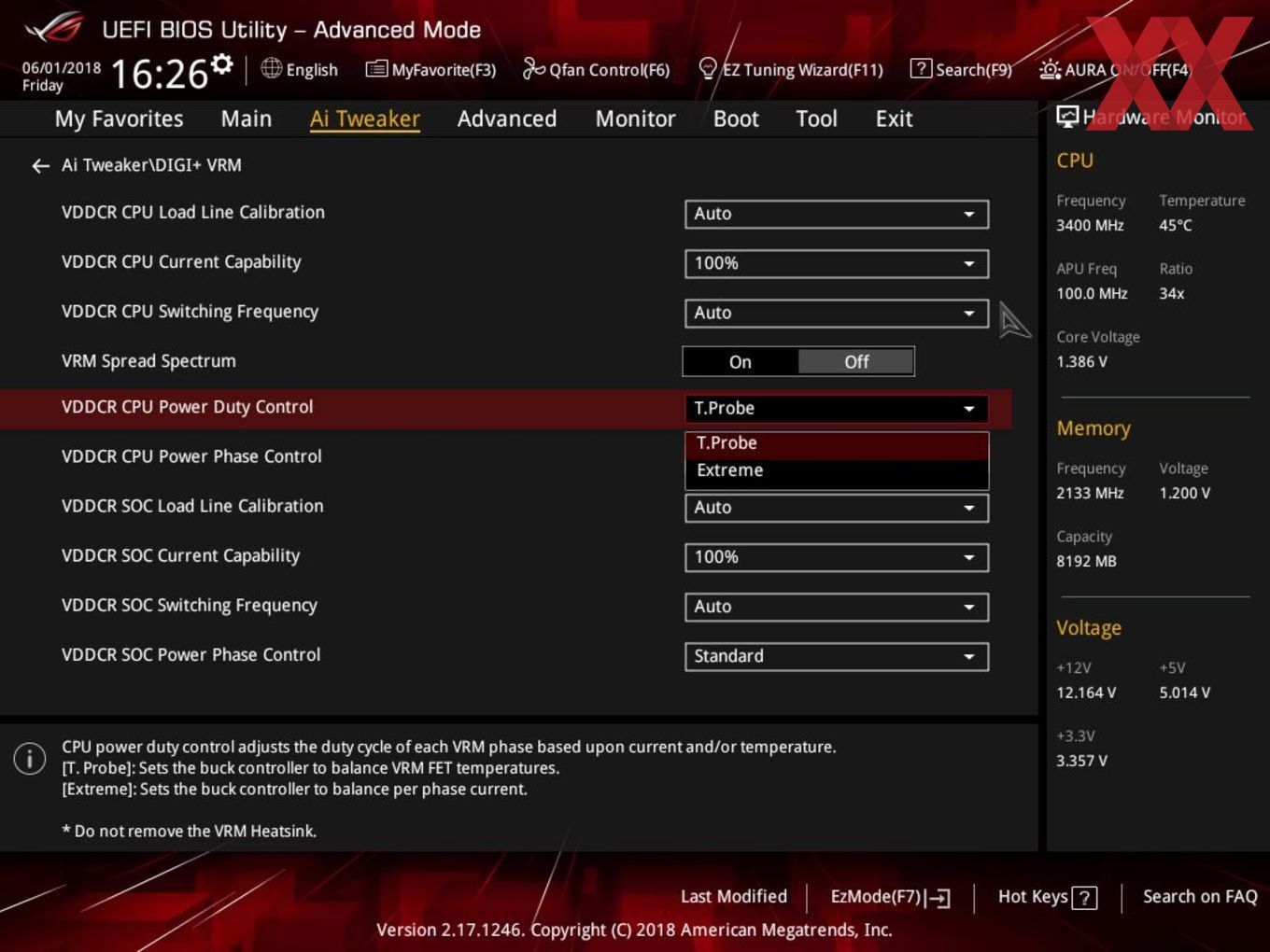Open MyFavorite(F3) label
The width and height of the screenshot is (1270, 952).
(x=444, y=70)
